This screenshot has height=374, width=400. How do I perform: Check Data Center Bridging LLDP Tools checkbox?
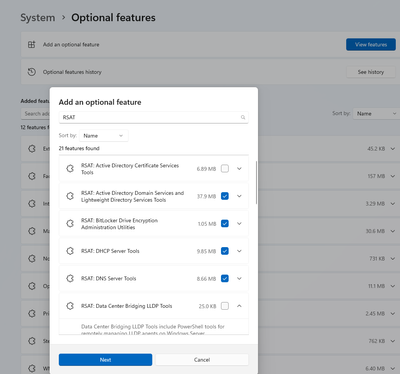(x=225, y=306)
